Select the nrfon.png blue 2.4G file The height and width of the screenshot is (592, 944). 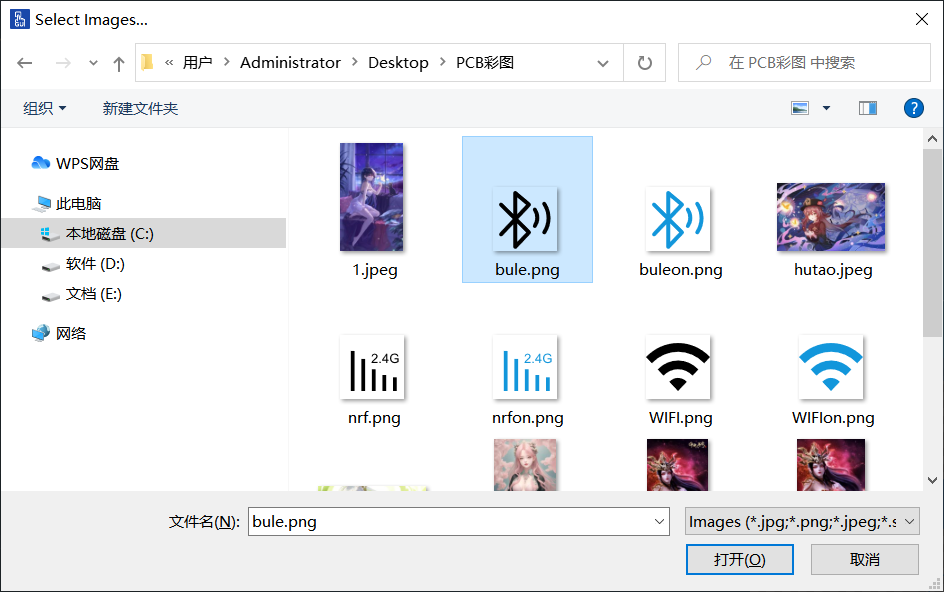coord(525,367)
